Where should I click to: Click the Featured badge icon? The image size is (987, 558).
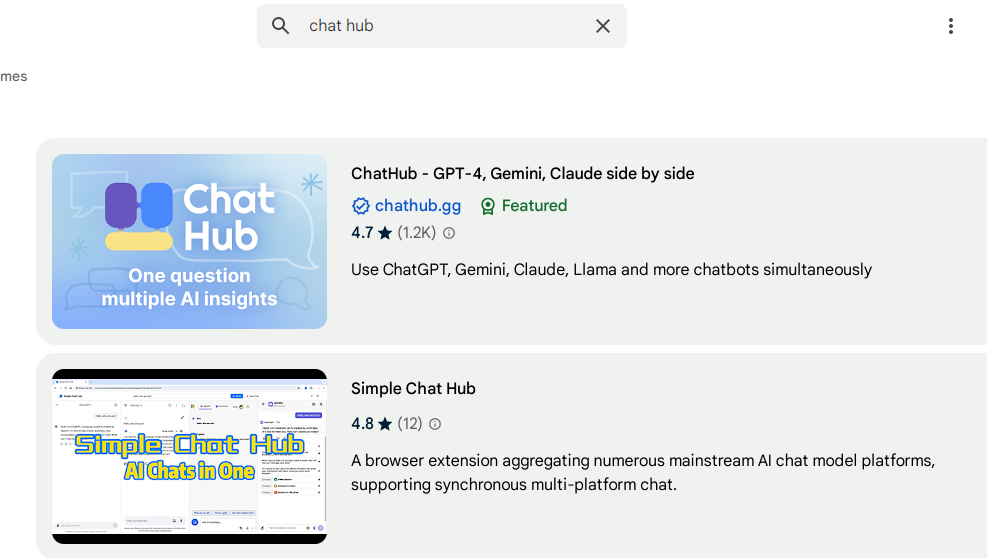(x=488, y=206)
